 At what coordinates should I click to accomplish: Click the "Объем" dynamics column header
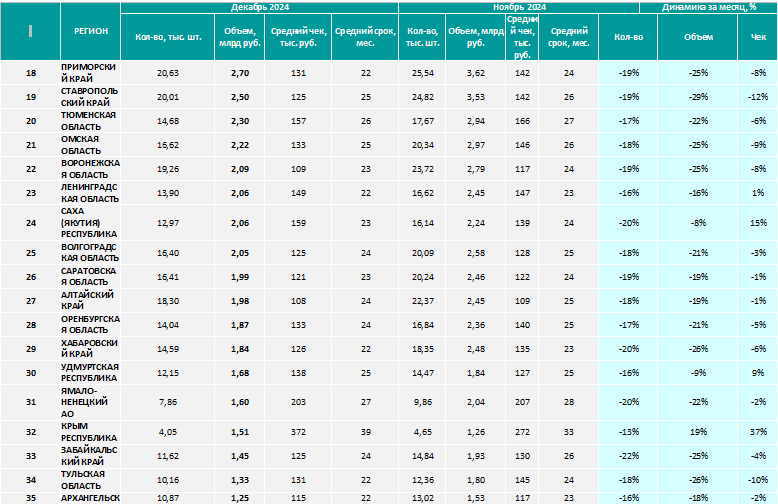698,37
